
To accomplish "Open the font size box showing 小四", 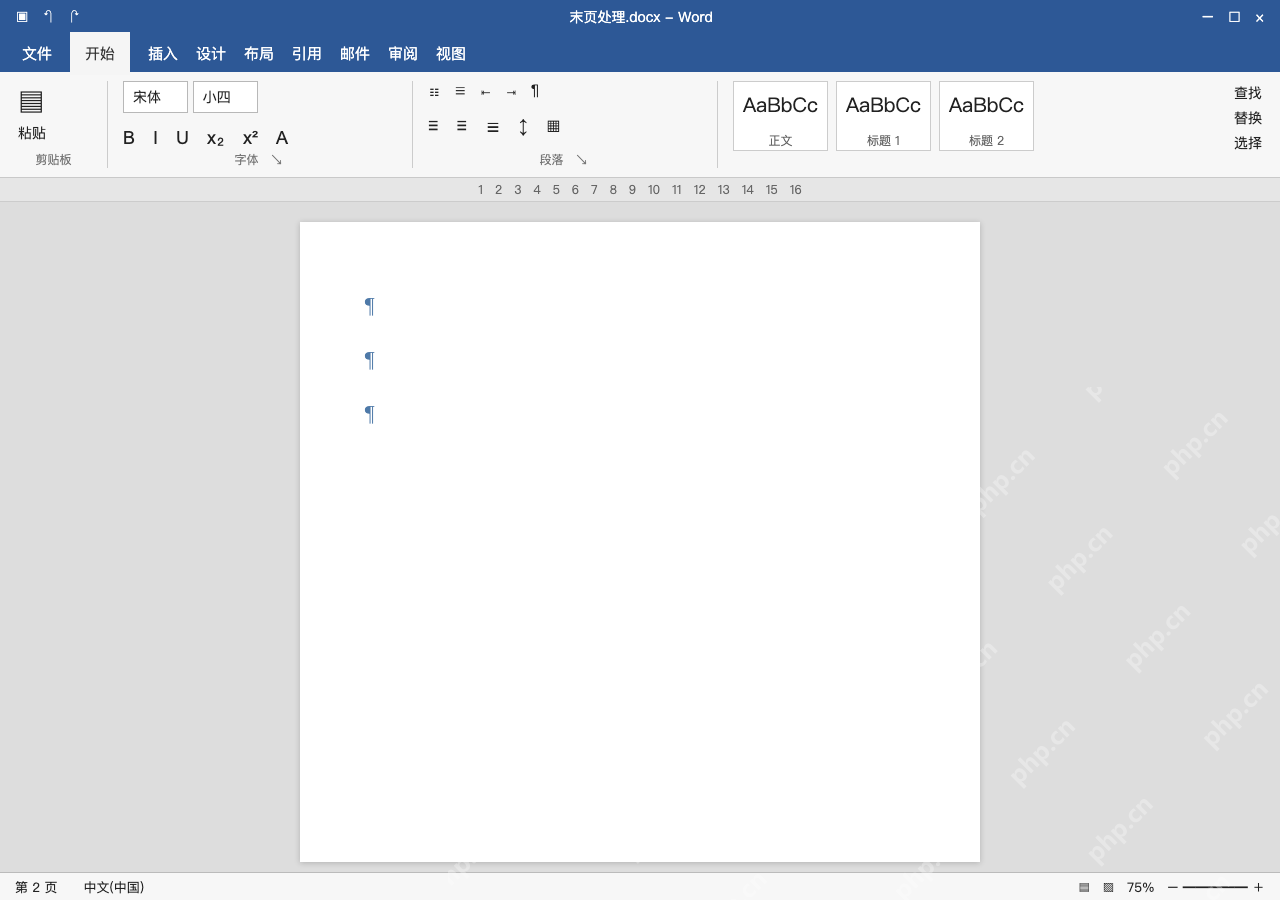I will tap(225, 97).
